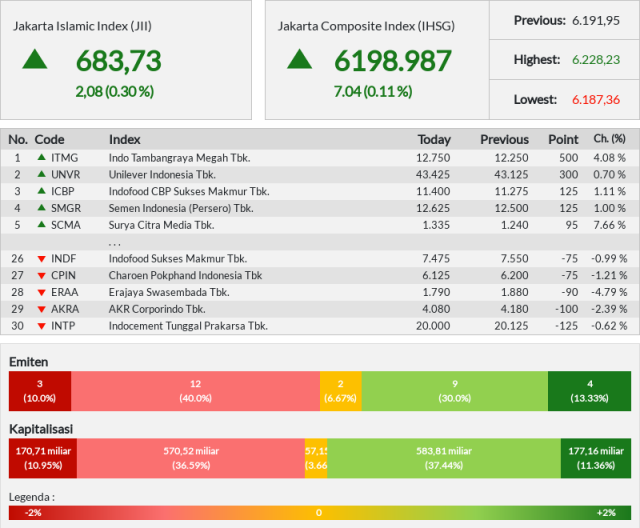Click Indofood CBP Sukses Makmur Tbk. name
The image size is (640, 528).
click(x=189, y=191)
